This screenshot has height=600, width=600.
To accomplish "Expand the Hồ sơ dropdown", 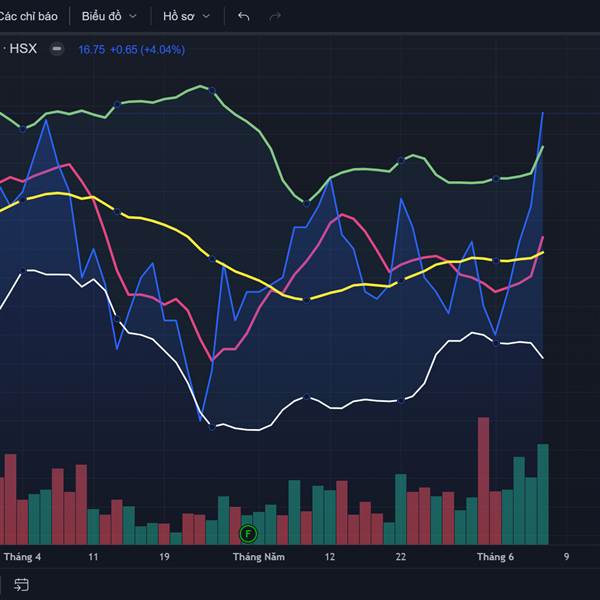I will click(x=187, y=17).
